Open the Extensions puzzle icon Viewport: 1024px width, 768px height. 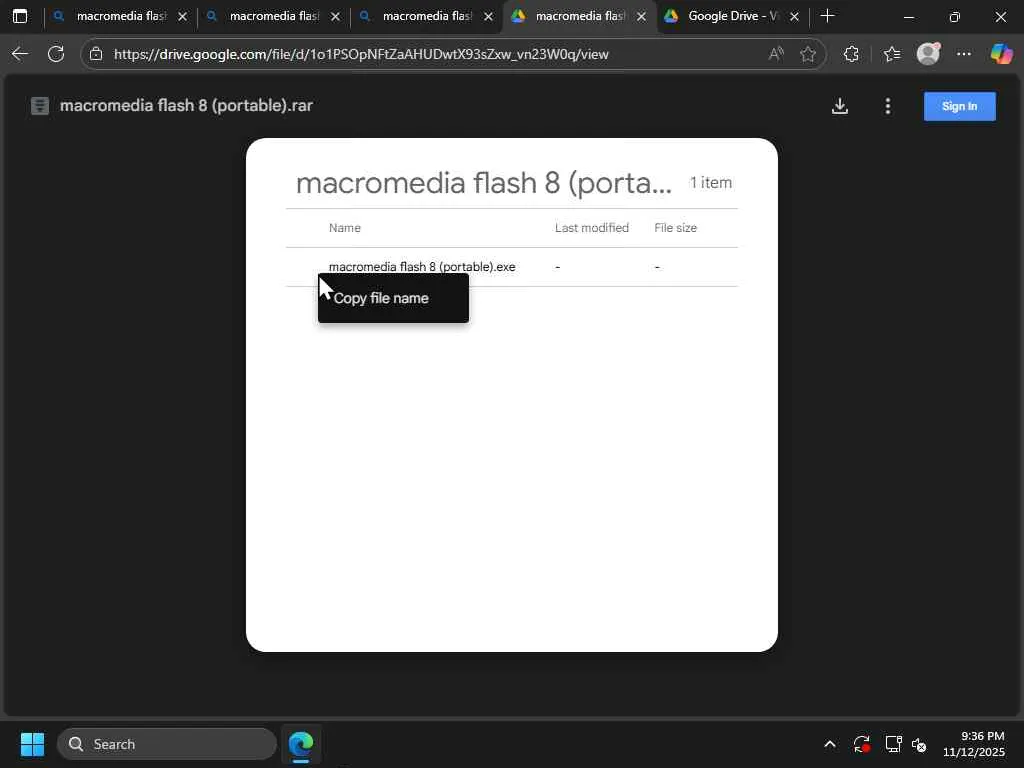[851, 54]
